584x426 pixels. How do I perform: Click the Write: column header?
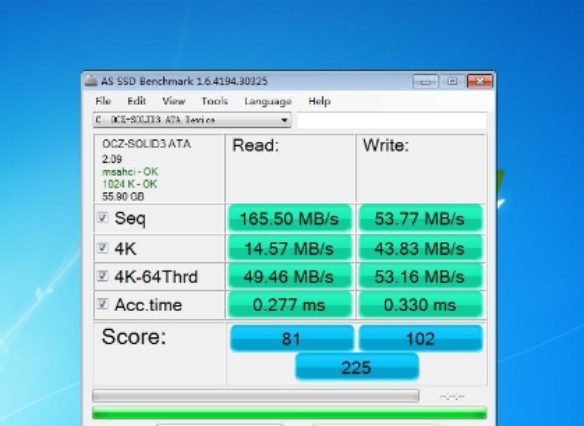click(386, 145)
